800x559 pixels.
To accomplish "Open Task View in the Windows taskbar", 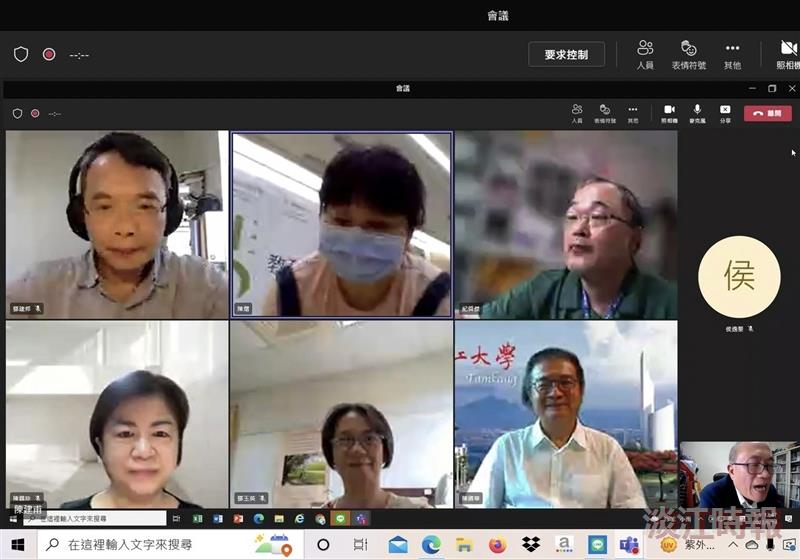I will point(360,545).
